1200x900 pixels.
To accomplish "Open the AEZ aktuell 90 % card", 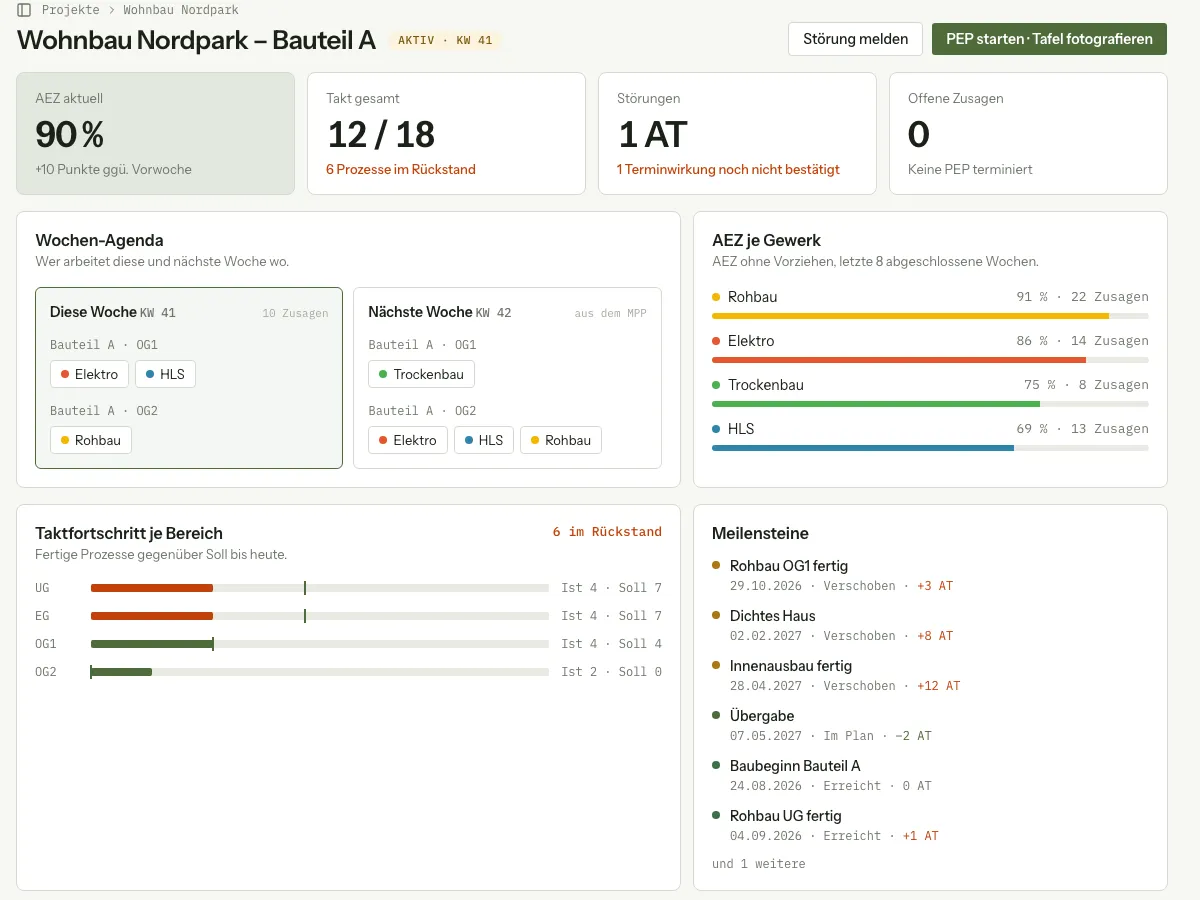I will (x=156, y=133).
